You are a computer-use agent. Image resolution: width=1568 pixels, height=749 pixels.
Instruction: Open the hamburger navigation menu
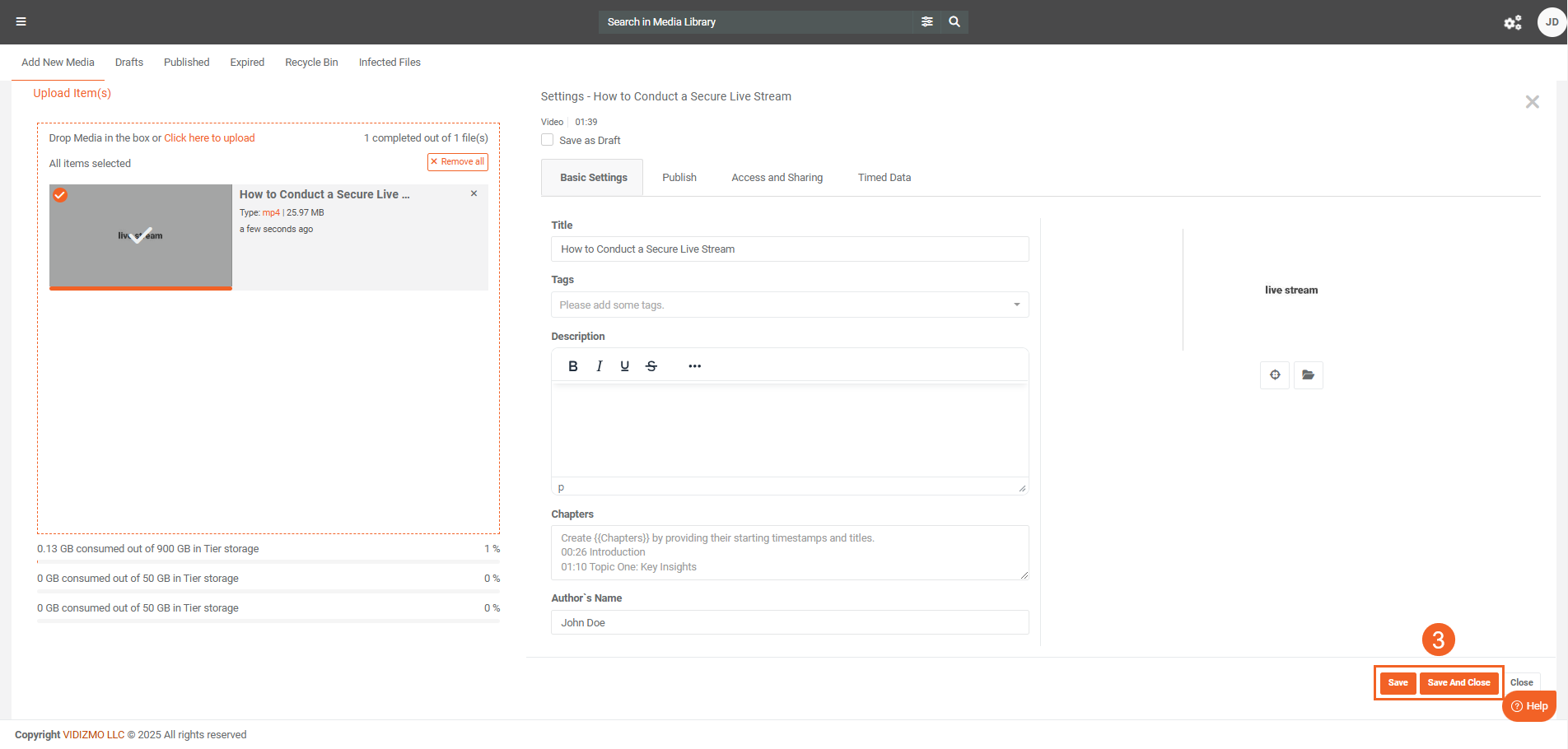[21, 22]
